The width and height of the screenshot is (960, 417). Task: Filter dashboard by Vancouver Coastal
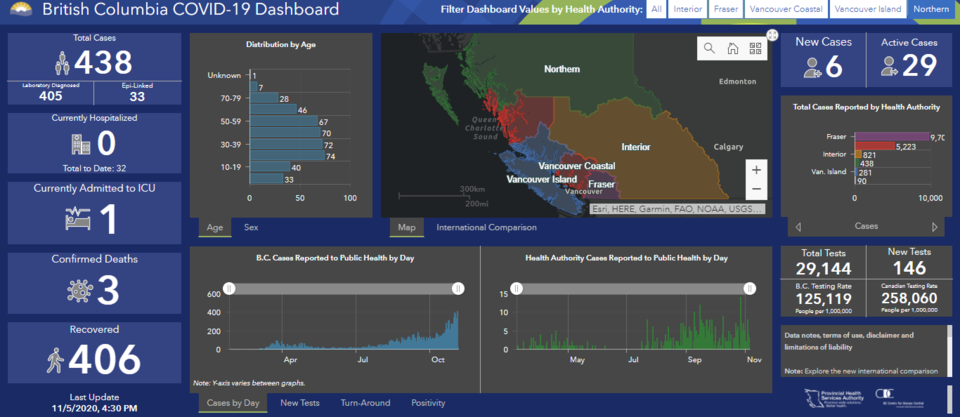[x=786, y=9]
